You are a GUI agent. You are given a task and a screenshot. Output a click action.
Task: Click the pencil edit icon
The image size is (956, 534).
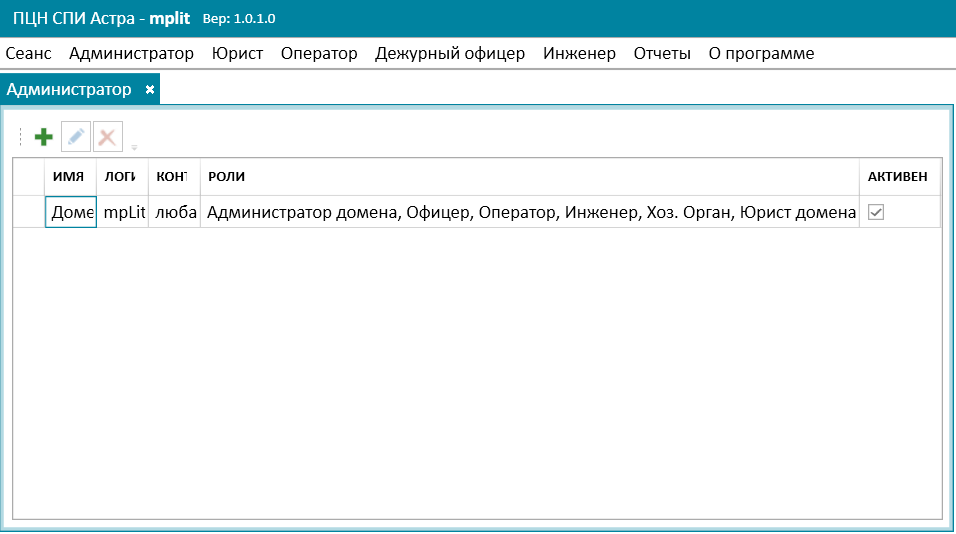76,137
